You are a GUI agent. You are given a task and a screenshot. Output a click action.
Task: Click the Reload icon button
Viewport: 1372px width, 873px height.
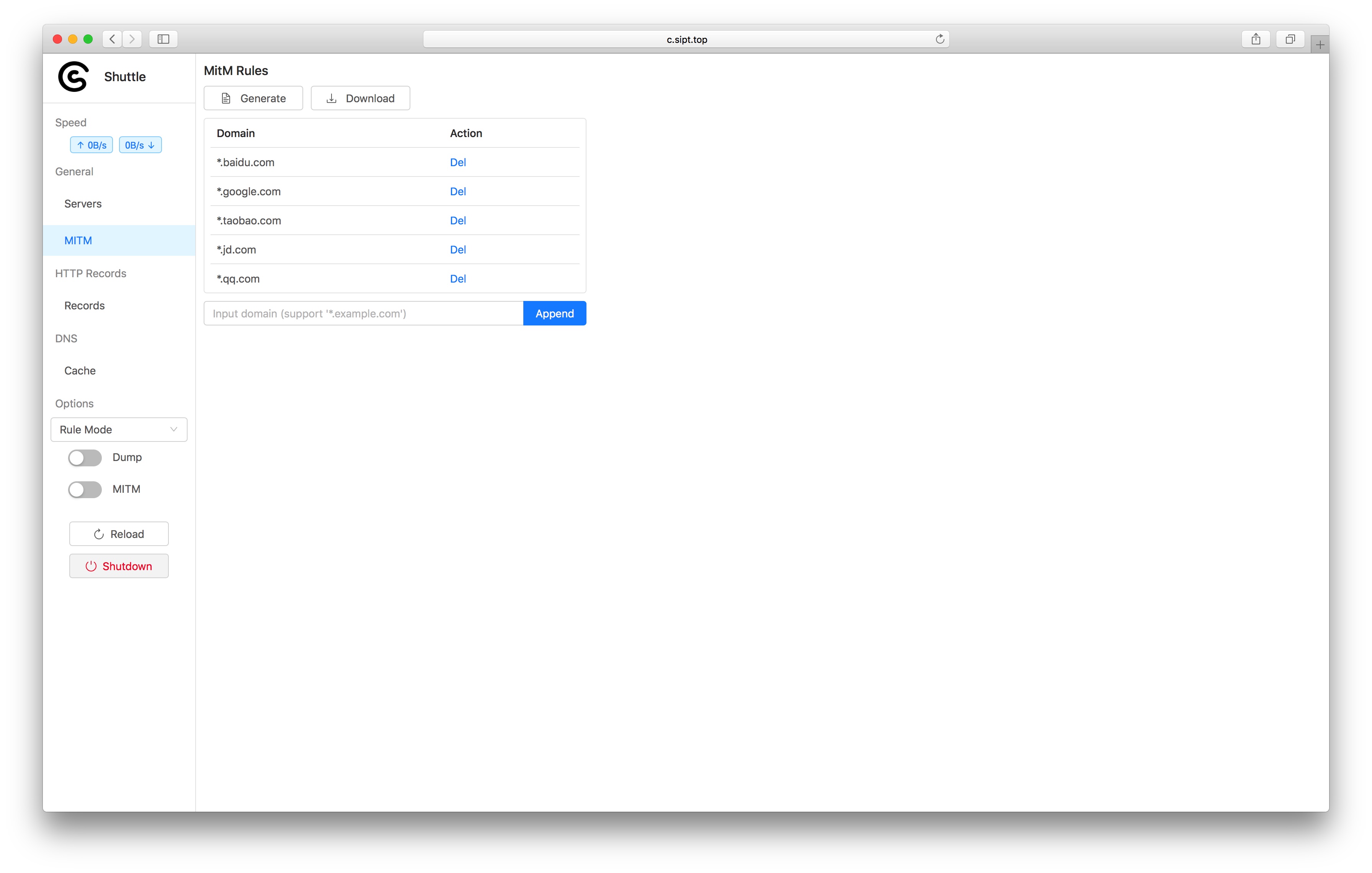97,533
